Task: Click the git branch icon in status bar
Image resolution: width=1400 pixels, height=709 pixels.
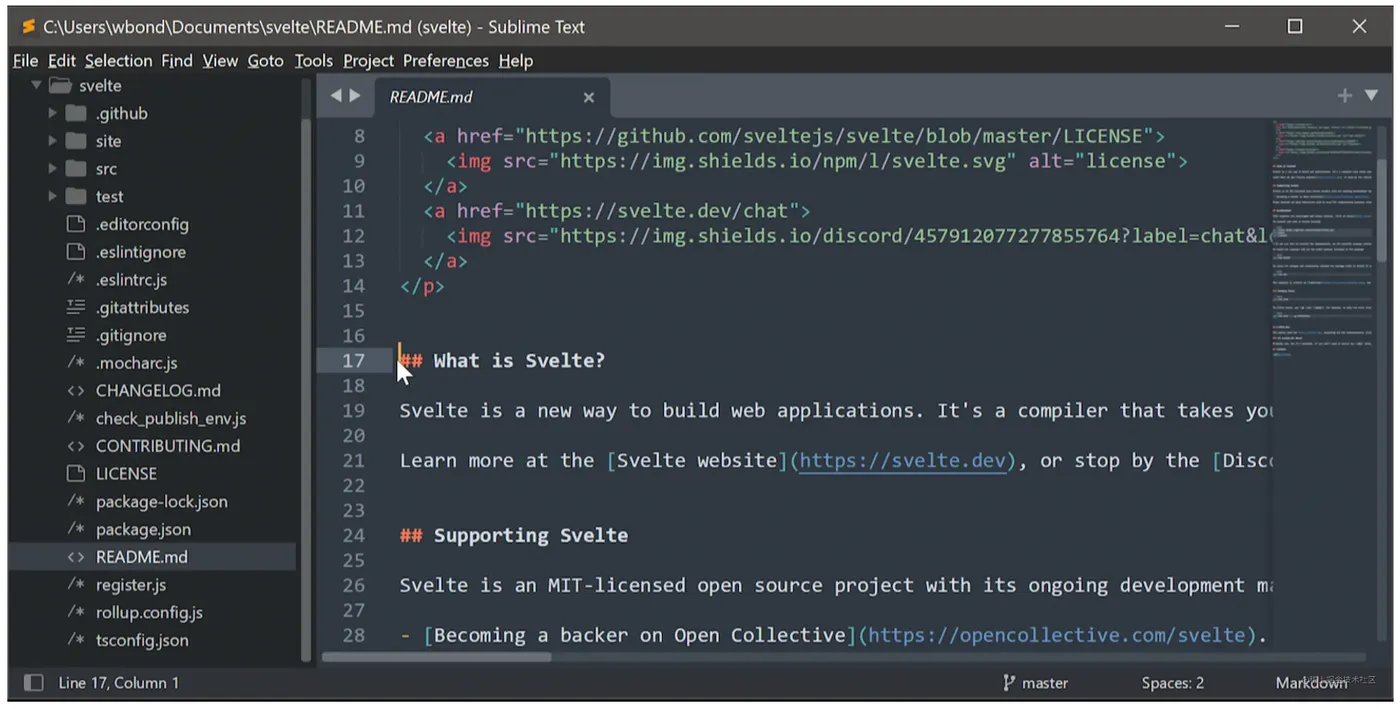Action: coord(1009,683)
